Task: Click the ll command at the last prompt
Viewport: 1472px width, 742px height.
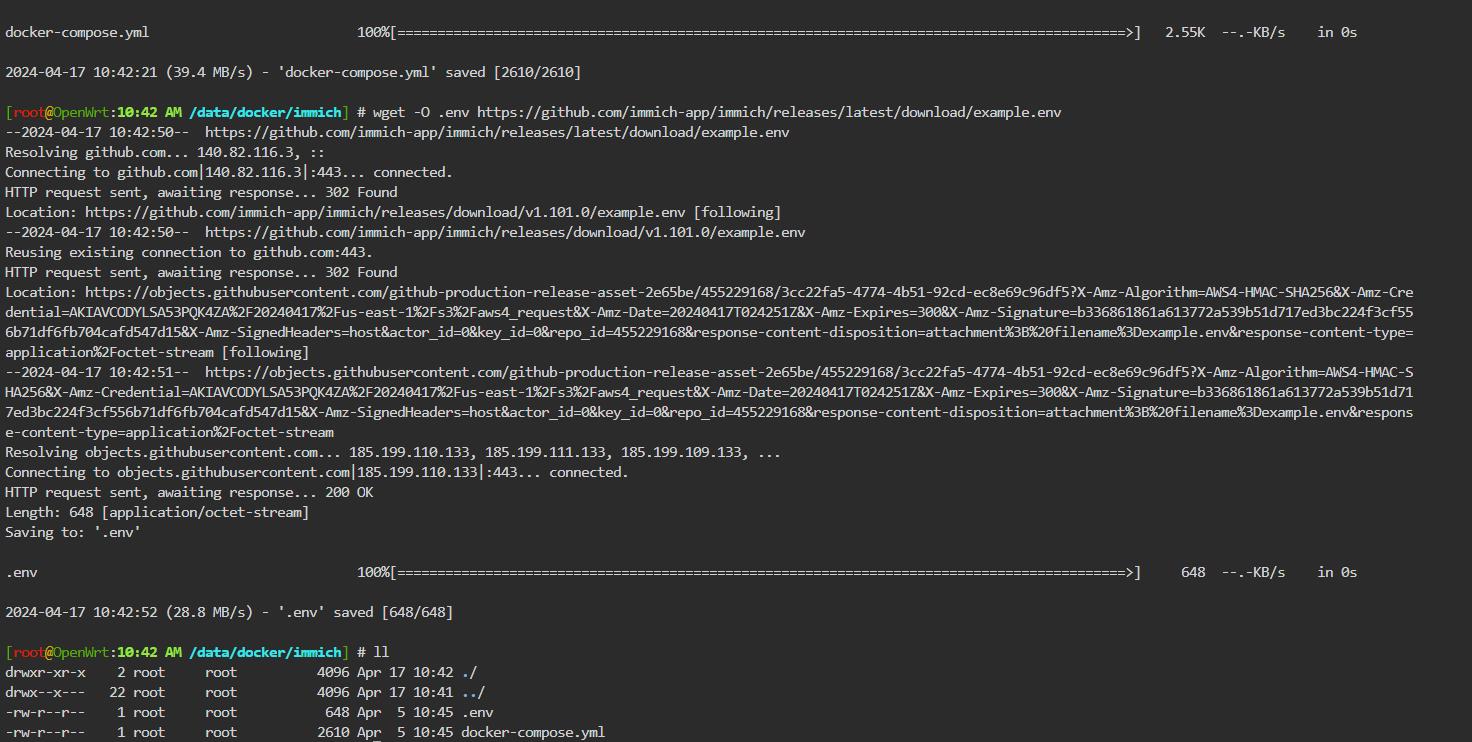Action: 381,652
